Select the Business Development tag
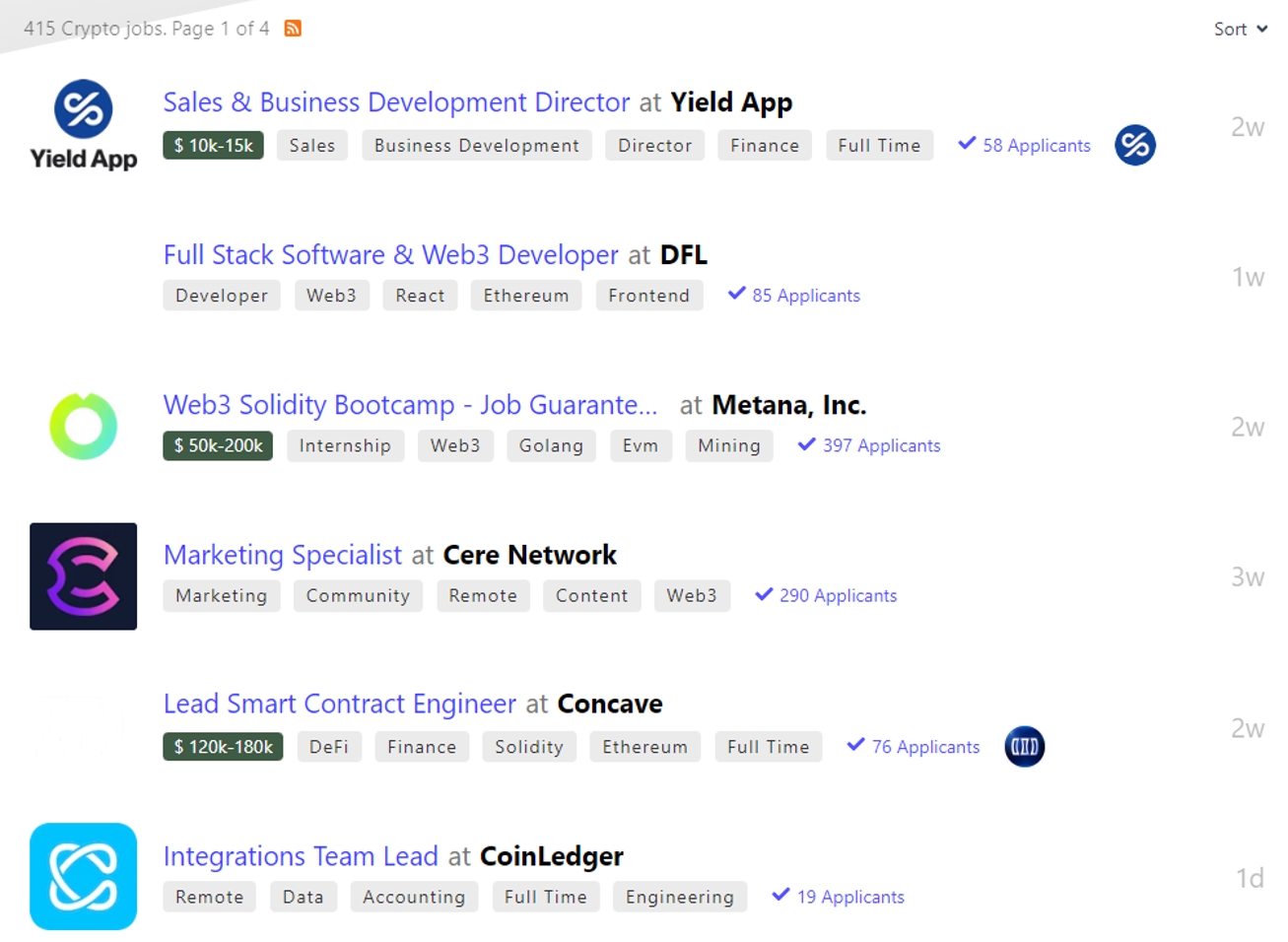The width and height of the screenshot is (1288, 942). 477,145
